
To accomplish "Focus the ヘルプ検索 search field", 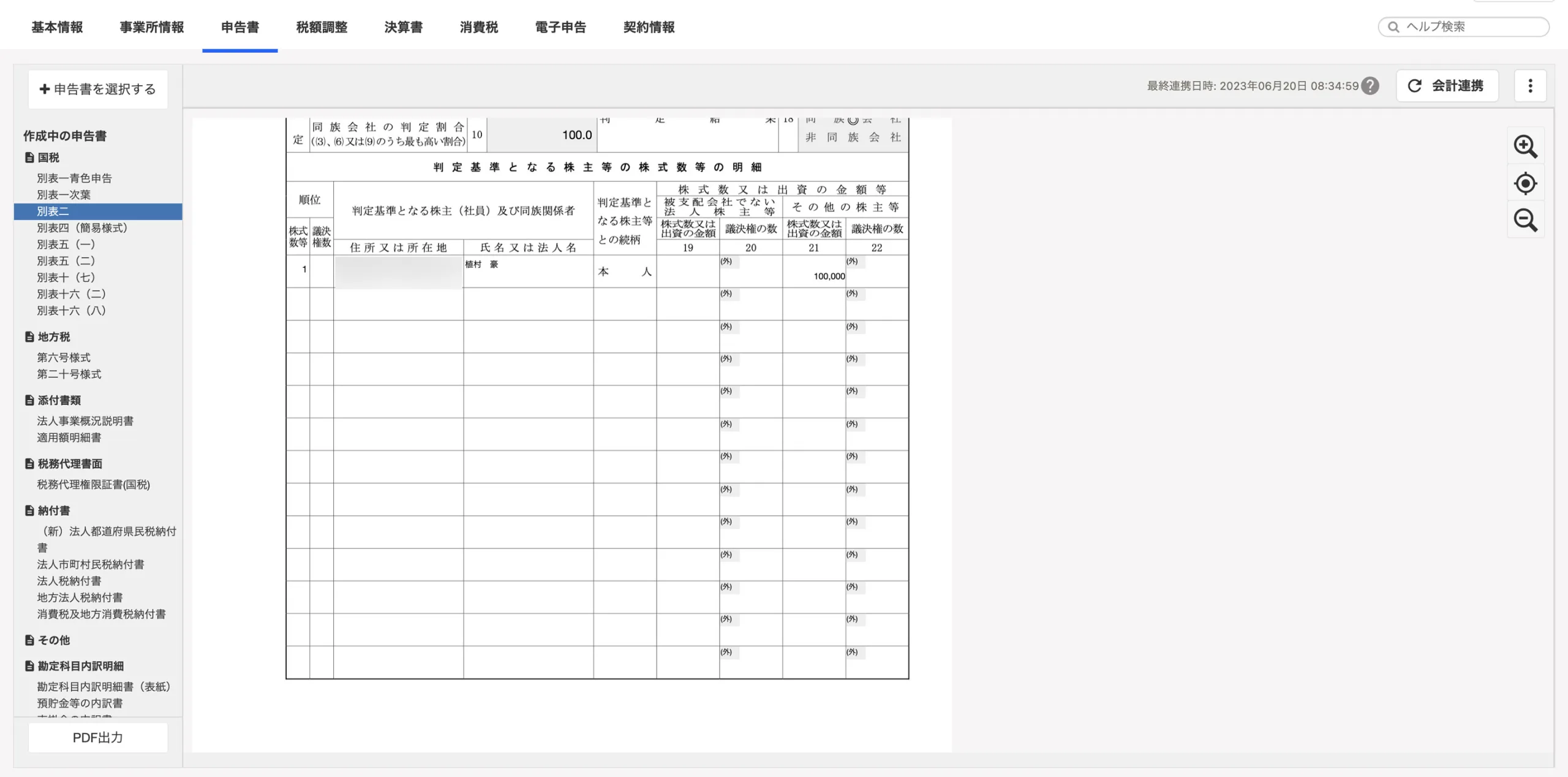I will pyautogui.click(x=1463, y=27).
